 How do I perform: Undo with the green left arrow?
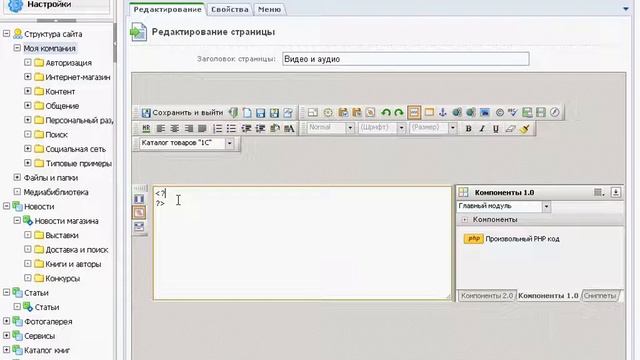[x=386, y=112]
